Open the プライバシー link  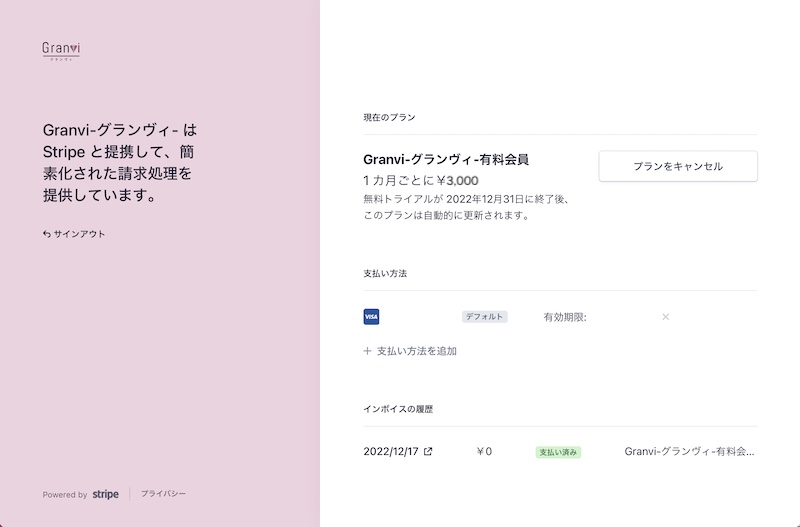click(163, 493)
